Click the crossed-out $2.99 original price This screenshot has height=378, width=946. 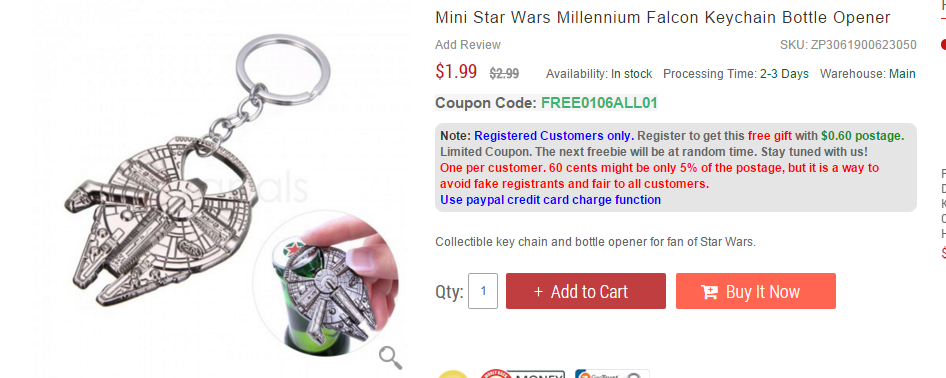504,74
